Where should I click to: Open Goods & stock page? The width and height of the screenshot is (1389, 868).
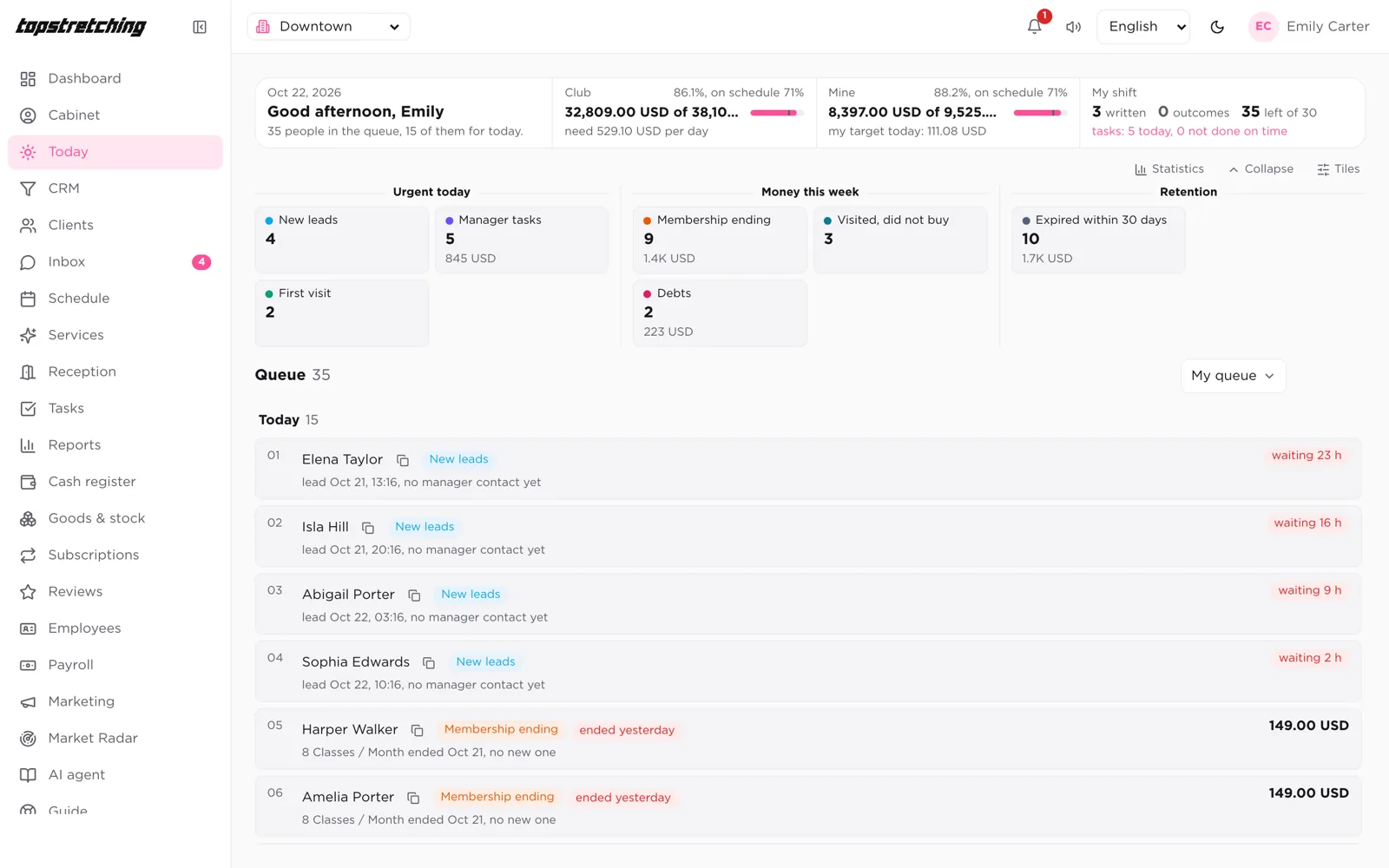point(115,518)
